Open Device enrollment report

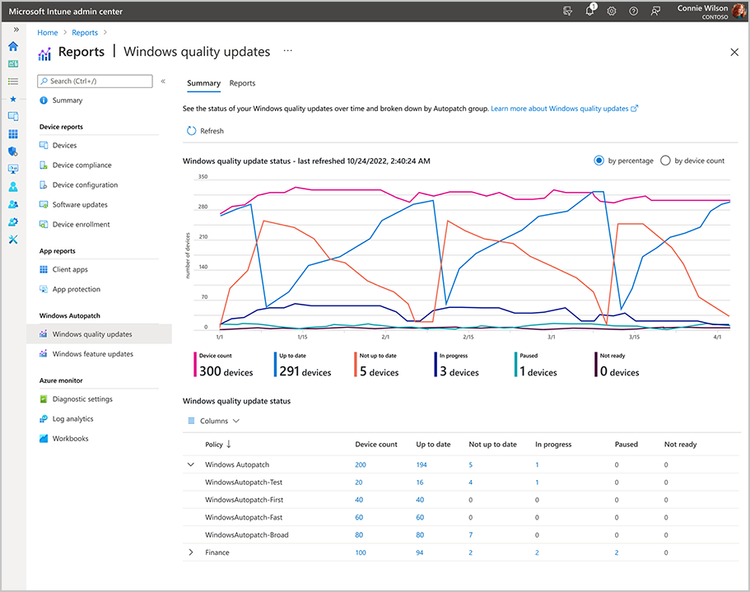[x=81, y=224]
